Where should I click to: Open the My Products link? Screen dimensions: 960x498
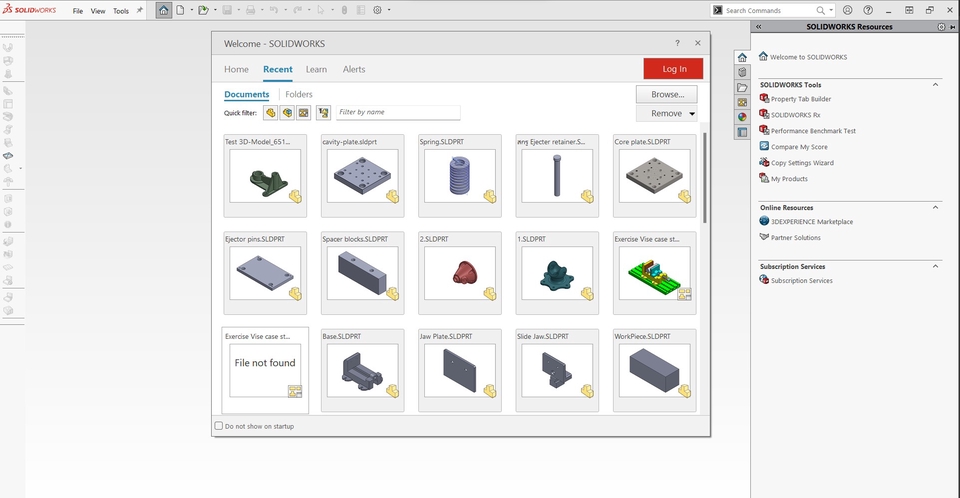(x=789, y=179)
